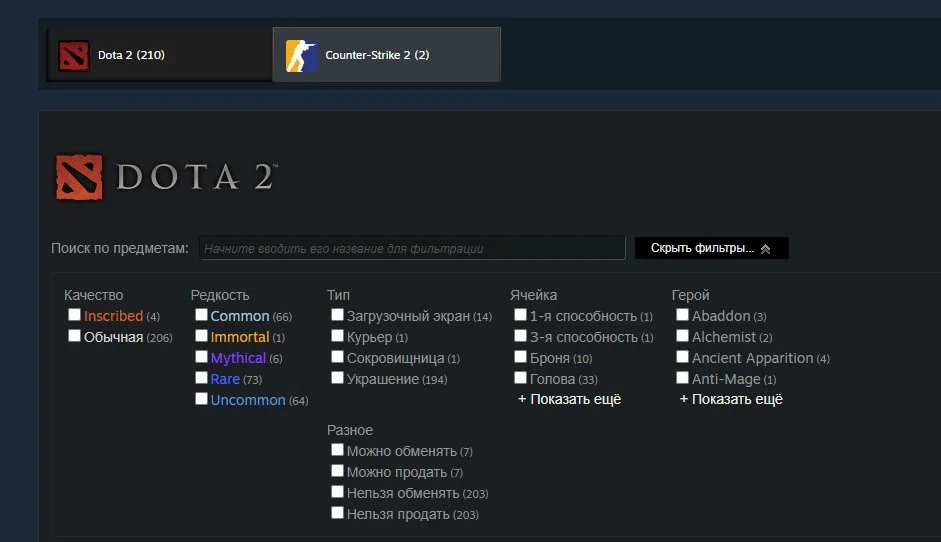Select the Броня slot checkbox
This screenshot has height=542, width=941.
[x=520, y=357]
